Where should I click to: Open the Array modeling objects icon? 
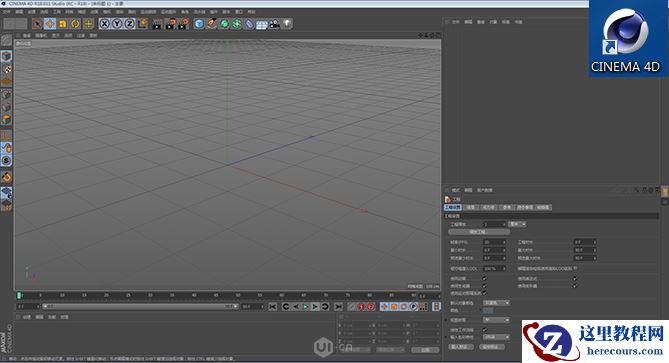pos(237,24)
